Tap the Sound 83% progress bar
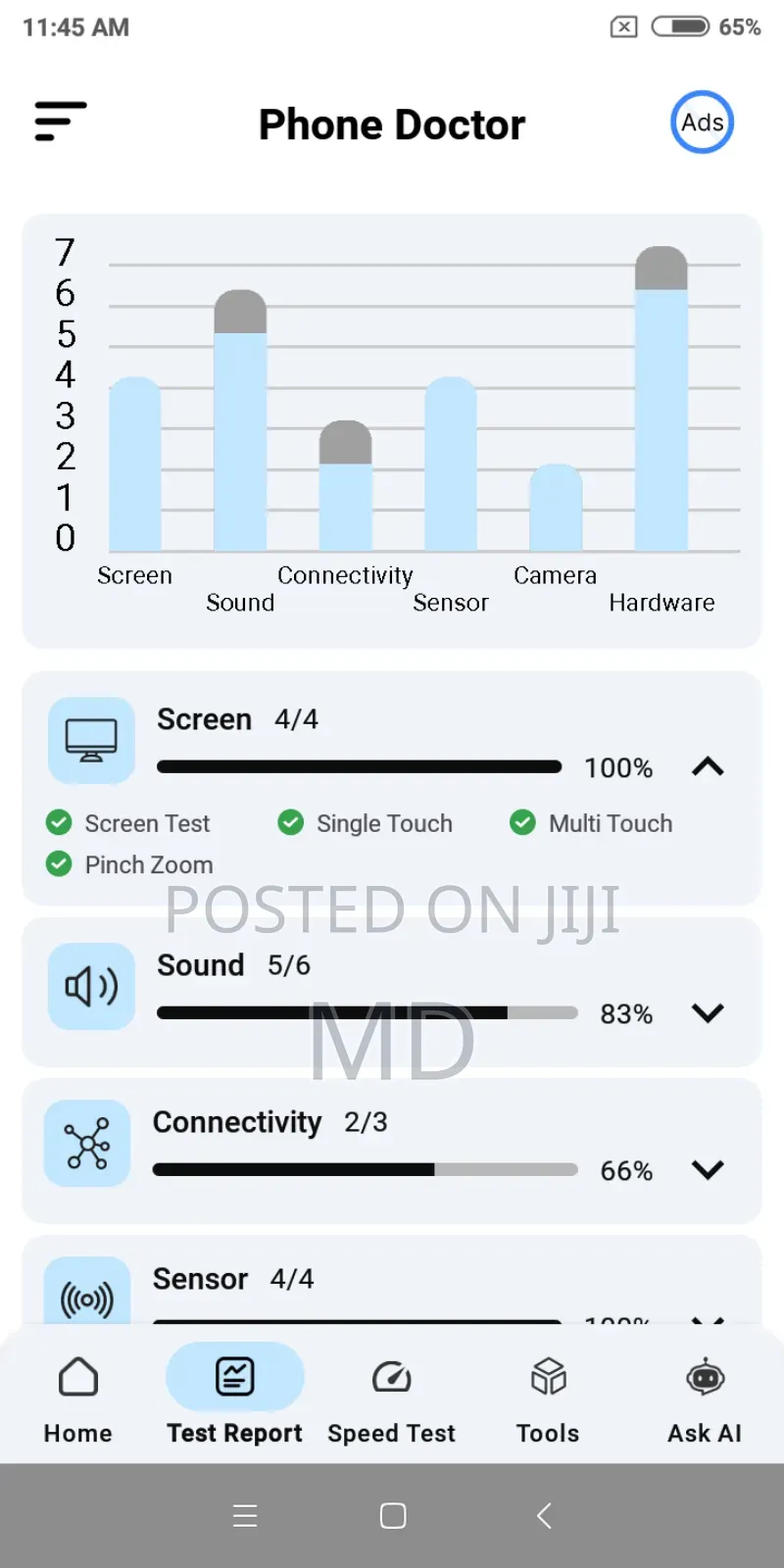 (367, 1012)
